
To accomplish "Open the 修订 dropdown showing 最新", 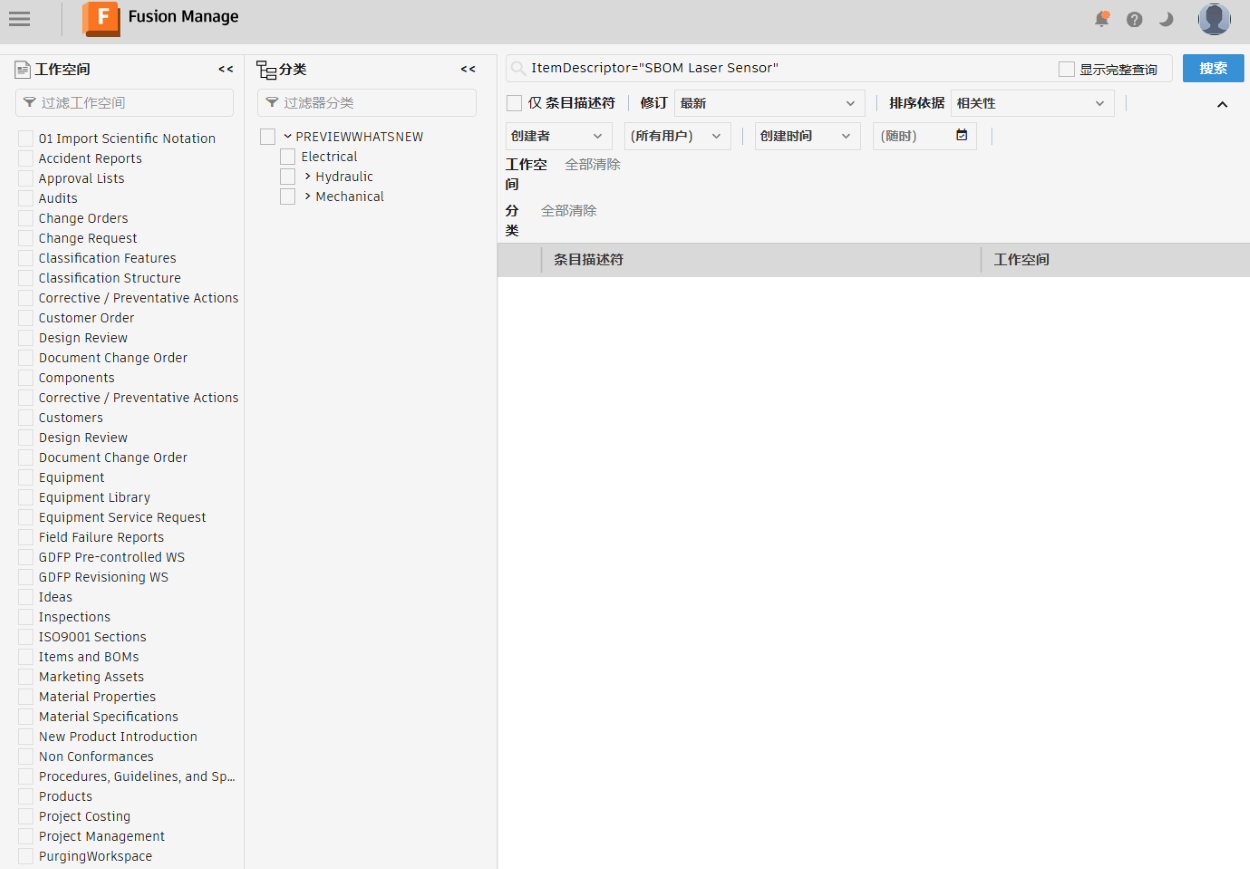I will pyautogui.click(x=770, y=103).
